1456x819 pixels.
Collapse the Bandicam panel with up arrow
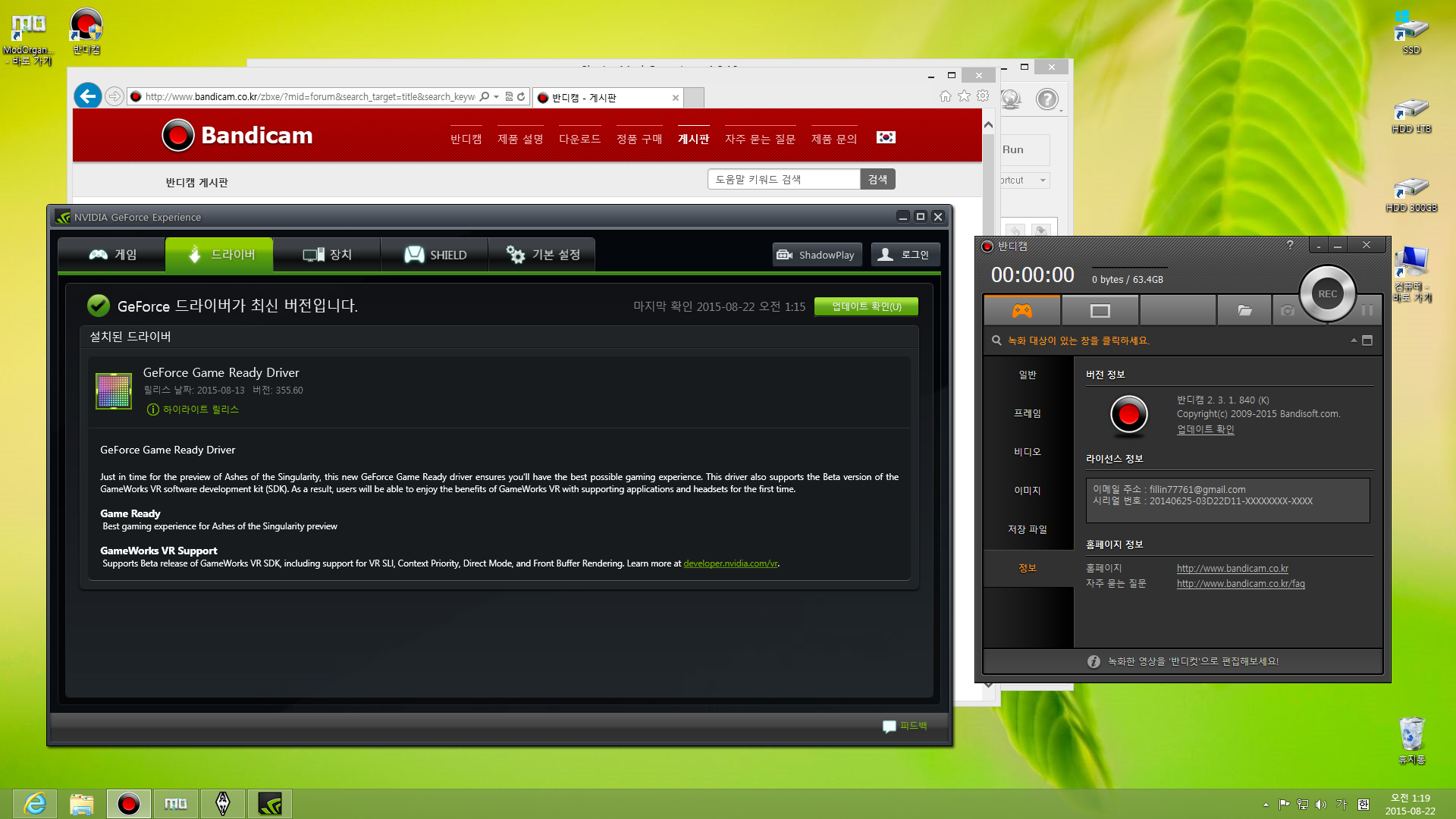coord(1354,340)
